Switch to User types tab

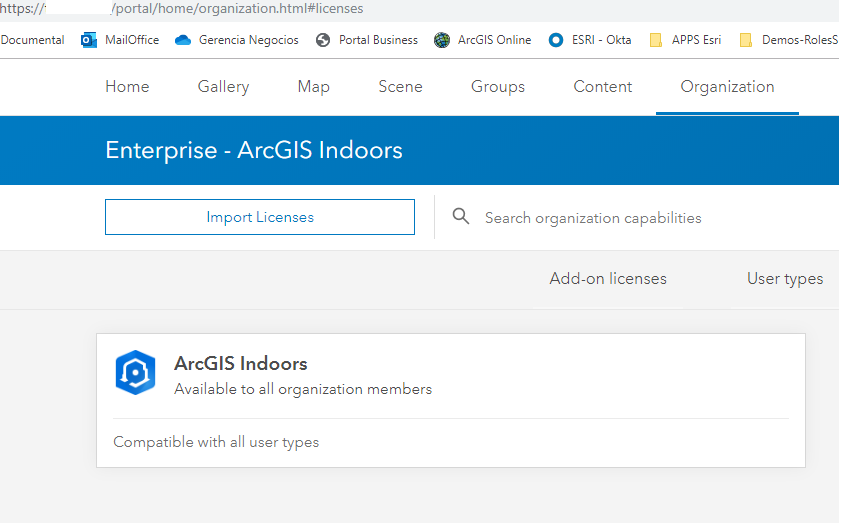point(785,279)
